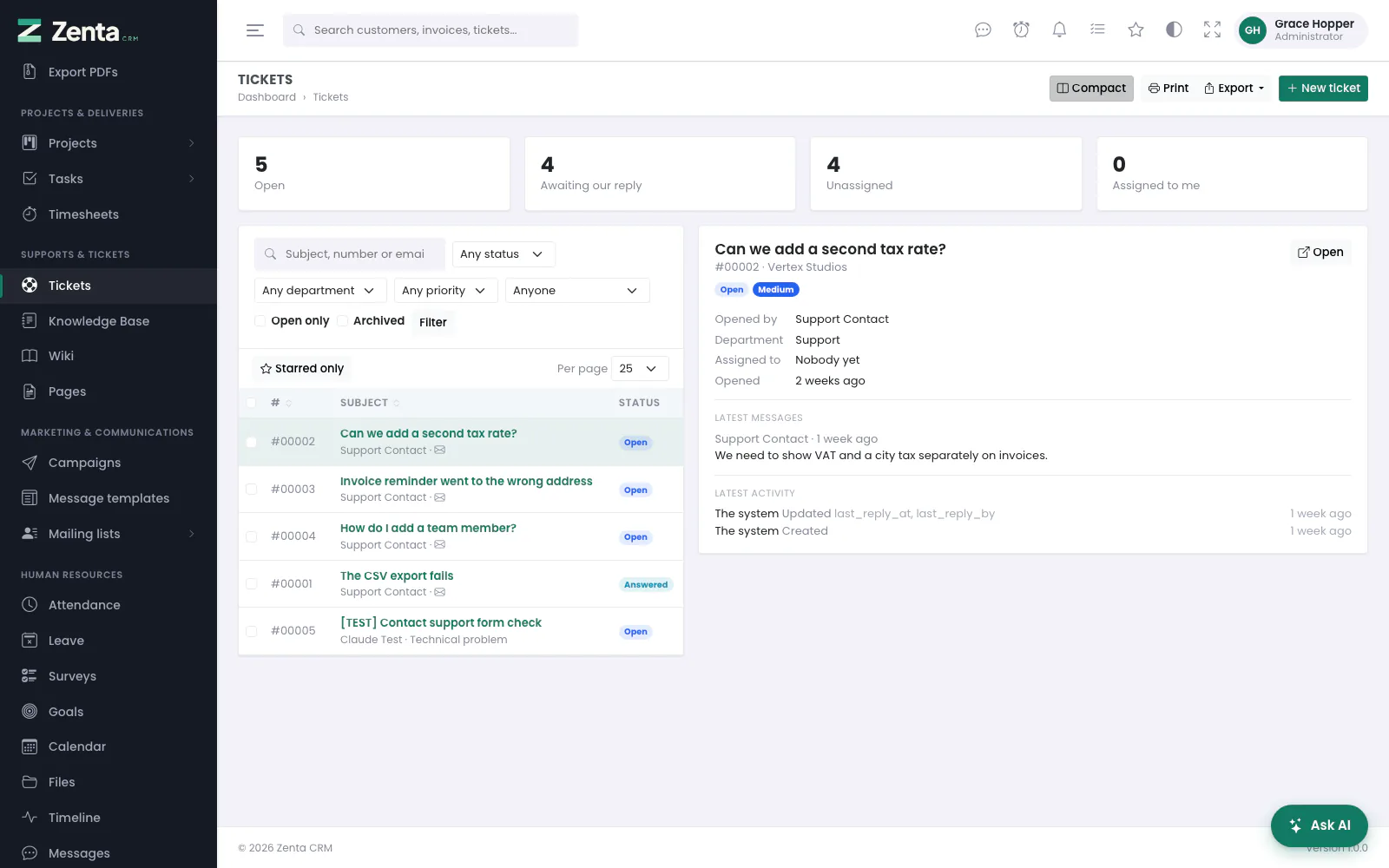Check the Open only checkbox

[260, 321]
